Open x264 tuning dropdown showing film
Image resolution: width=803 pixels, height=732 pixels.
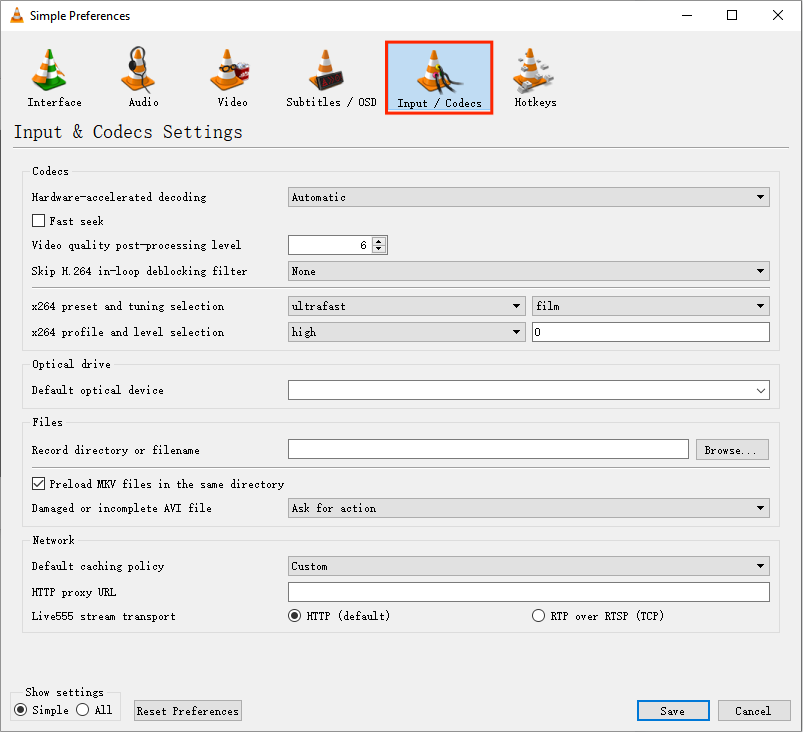click(x=650, y=306)
